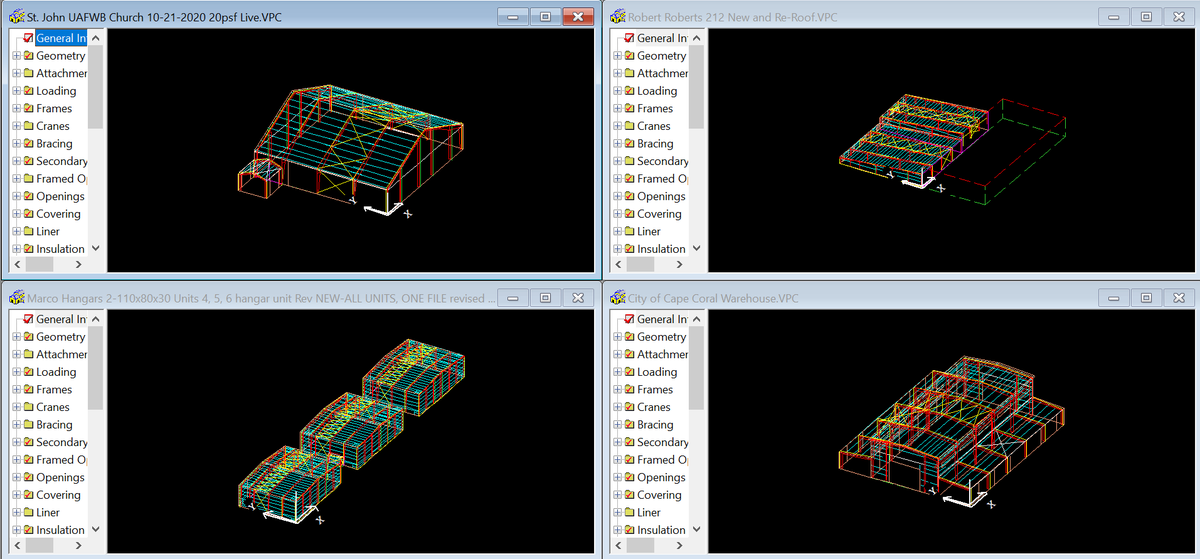Select the Framed O label in Cape Coral Warehouse tree
This screenshot has width=1200, height=559.
coord(662,460)
